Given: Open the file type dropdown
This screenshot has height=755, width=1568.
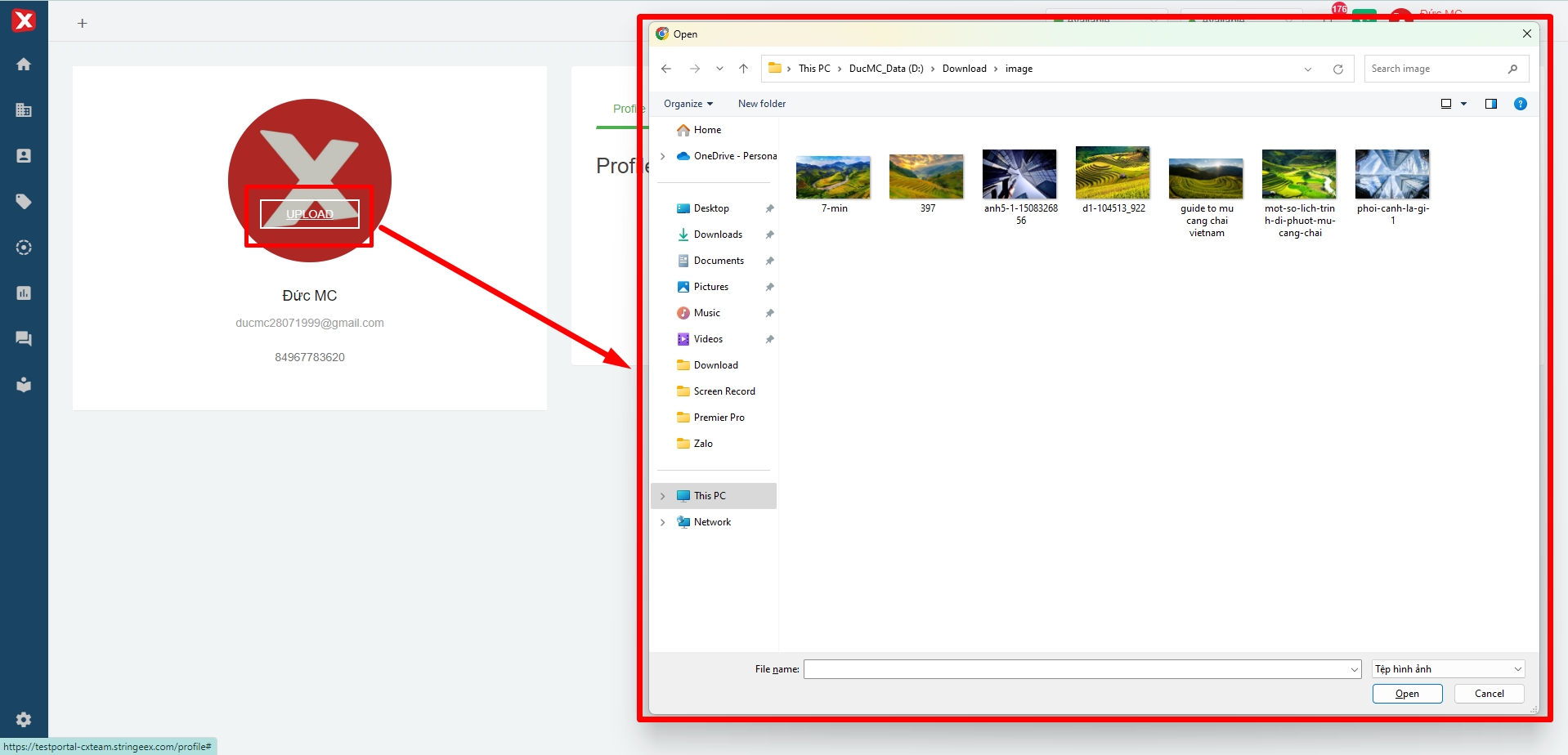Looking at the screenshot, I should click(1447, 669).
